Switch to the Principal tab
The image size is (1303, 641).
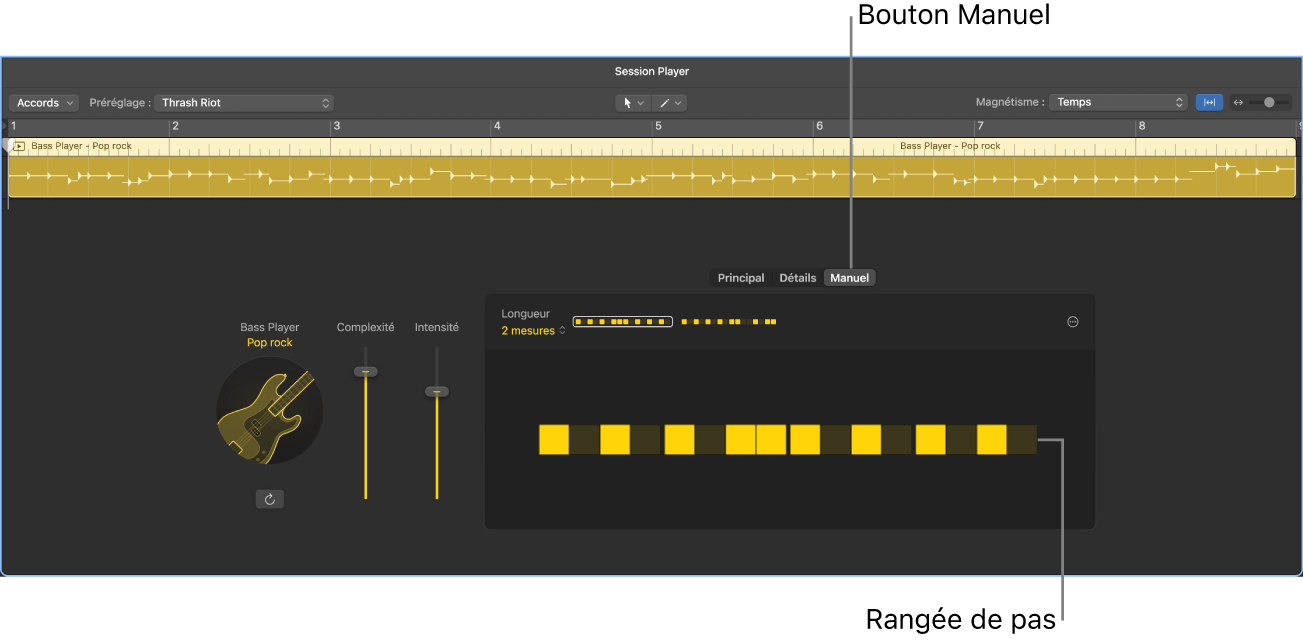741,278
